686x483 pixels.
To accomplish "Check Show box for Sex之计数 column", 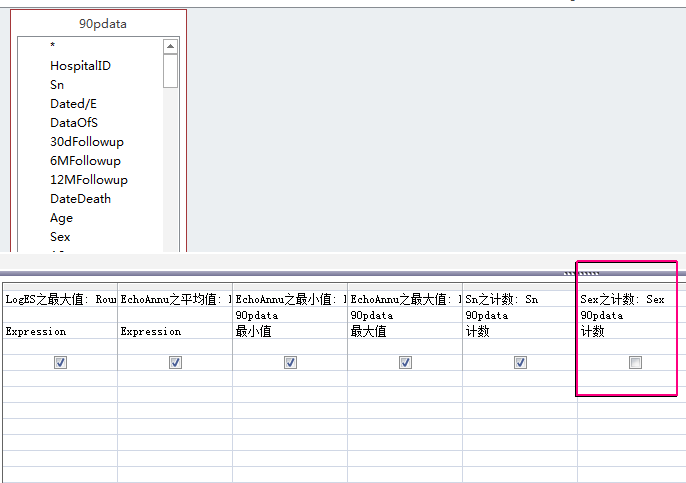I will [x=635, y=362].
